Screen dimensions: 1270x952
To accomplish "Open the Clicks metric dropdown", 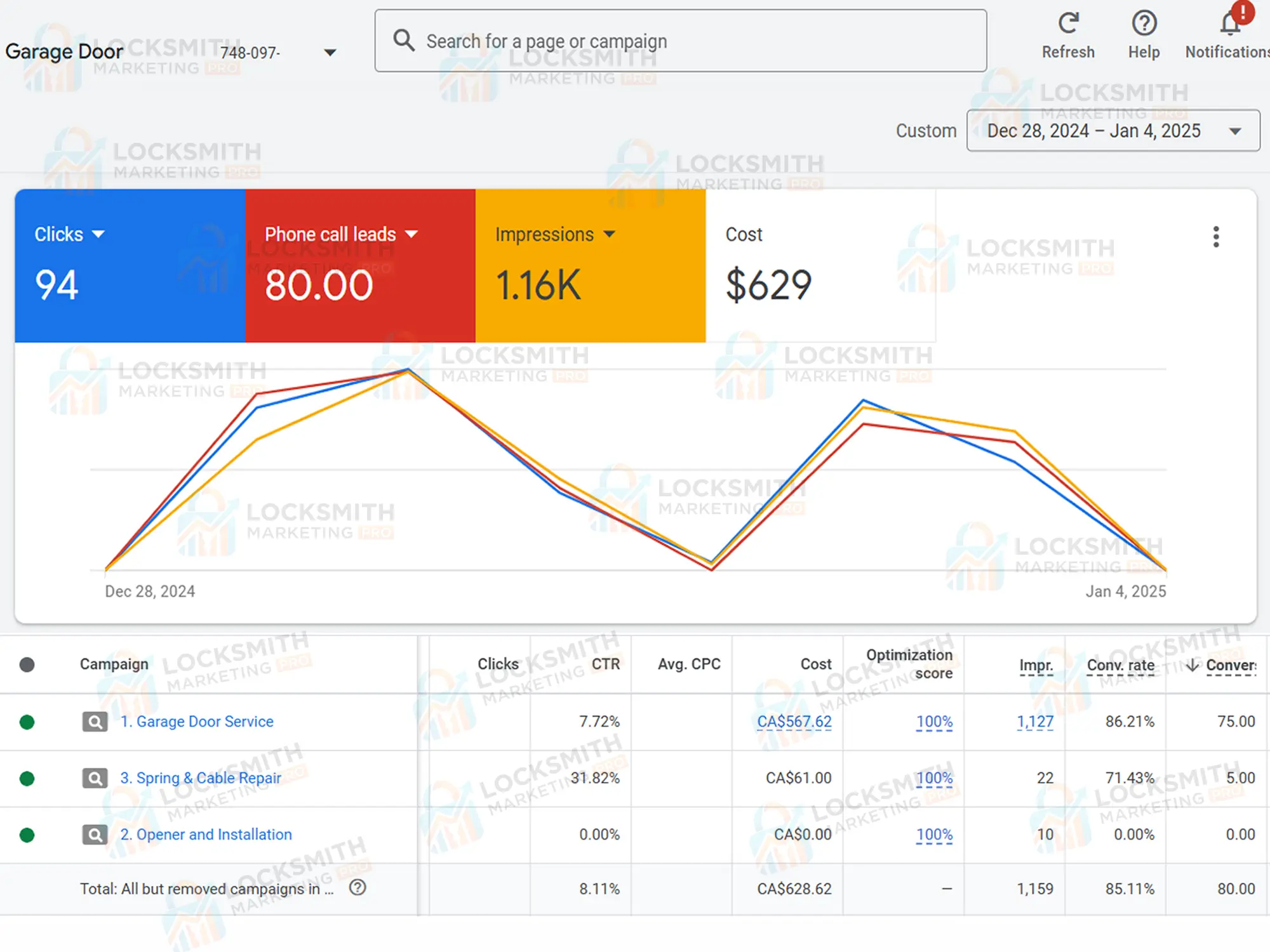I will (99, 234).
